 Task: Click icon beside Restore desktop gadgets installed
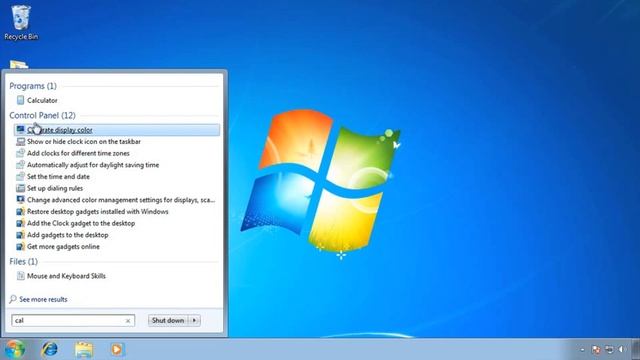20,211
